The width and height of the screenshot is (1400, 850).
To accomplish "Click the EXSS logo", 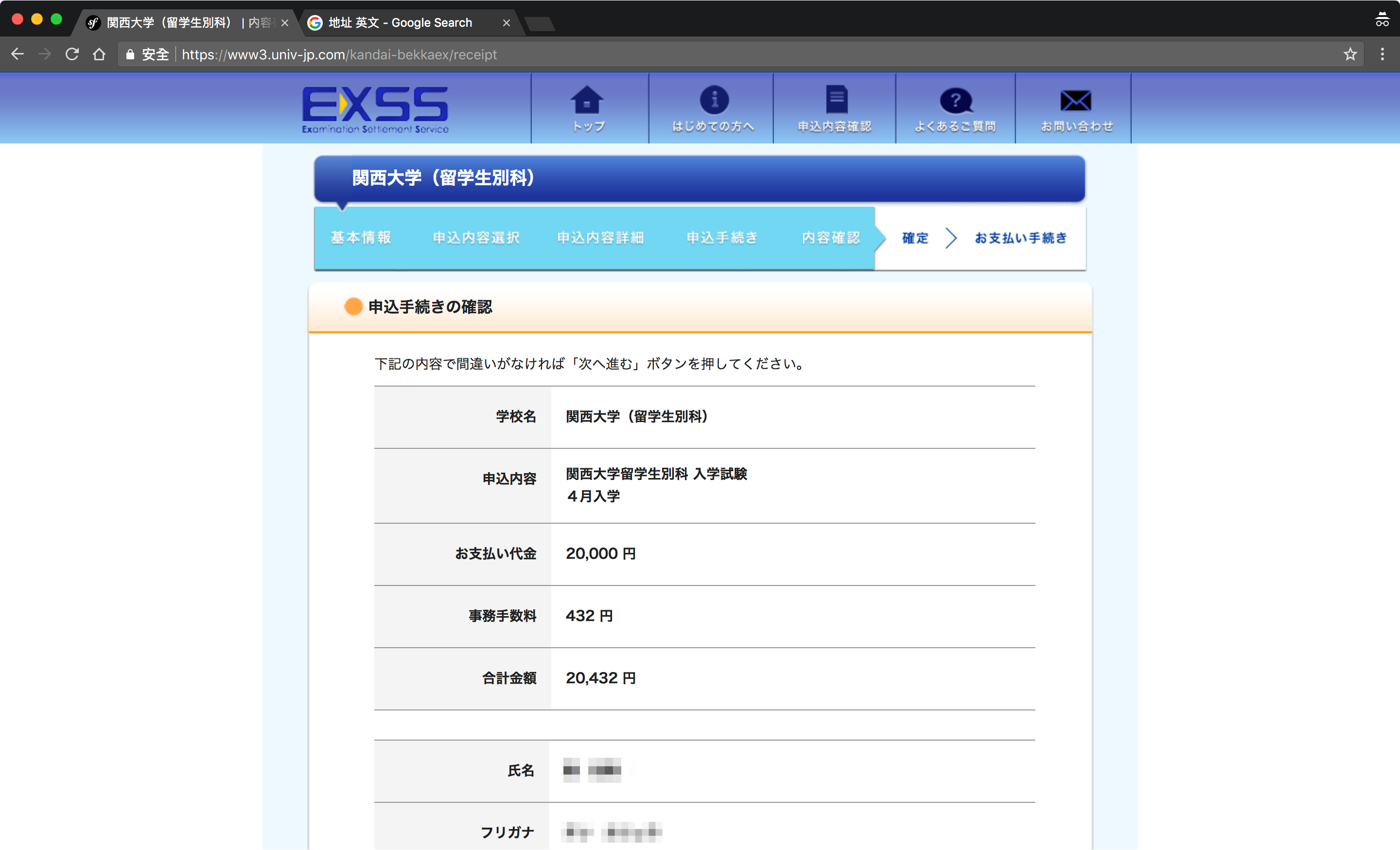I will [x=375, y=109].
